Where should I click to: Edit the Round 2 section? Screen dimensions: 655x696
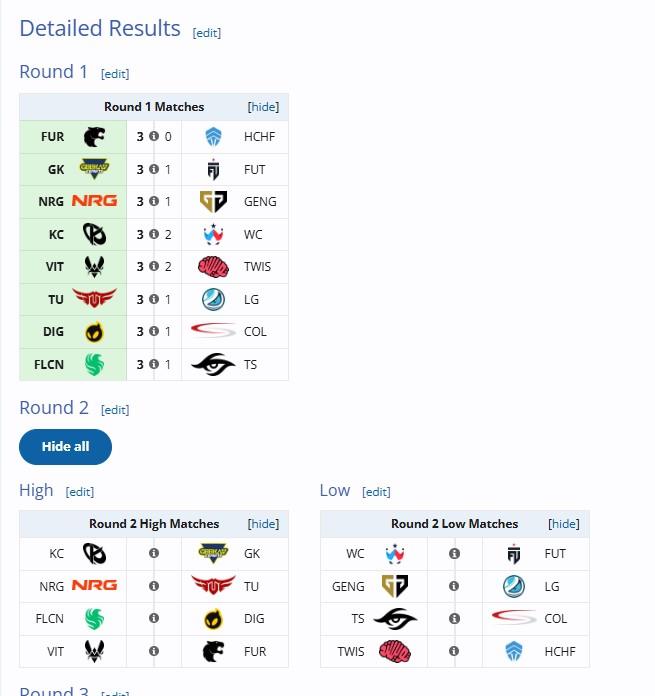pyautogui.click(x=115, y=410)
